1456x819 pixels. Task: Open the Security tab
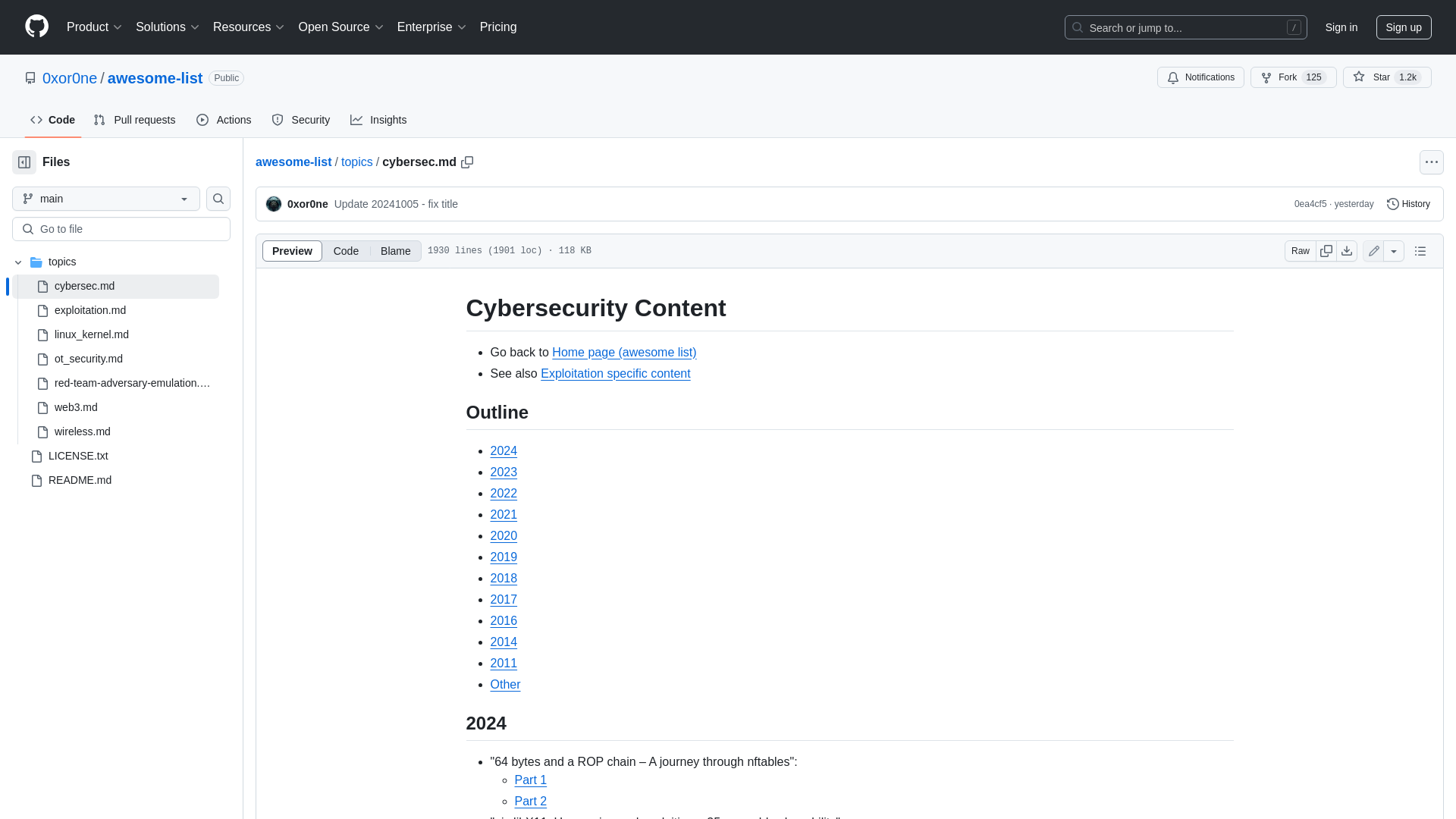click(x=301, y=120)
